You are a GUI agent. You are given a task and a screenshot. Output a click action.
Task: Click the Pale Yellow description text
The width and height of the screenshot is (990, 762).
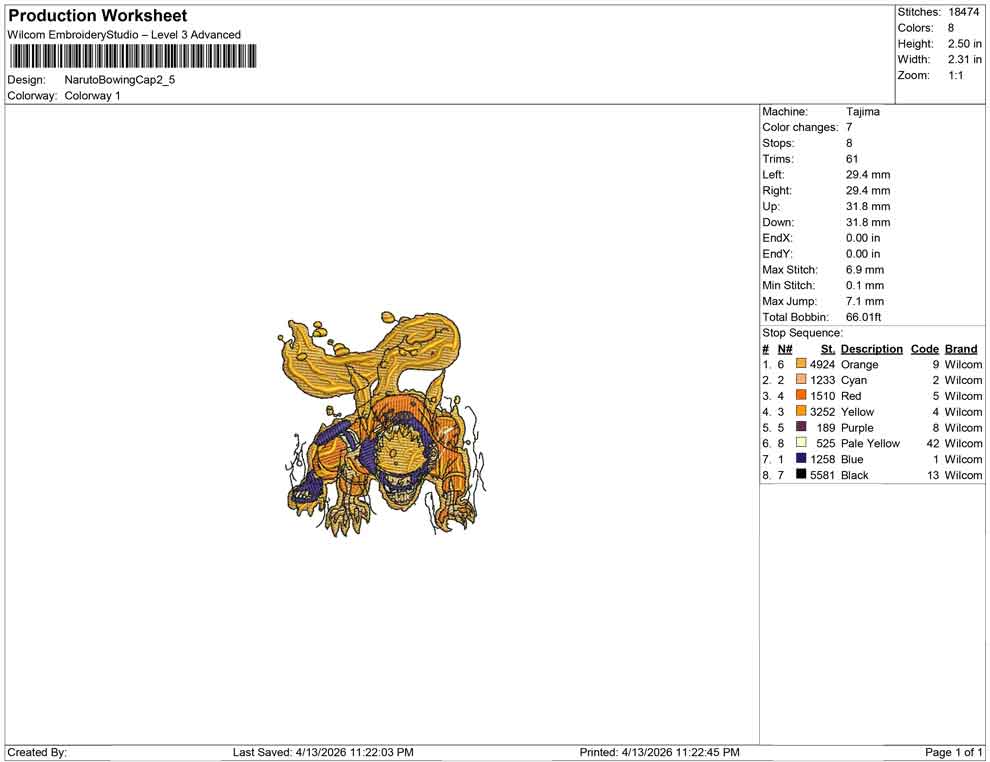pyautogui.click(x=870, y=443)
